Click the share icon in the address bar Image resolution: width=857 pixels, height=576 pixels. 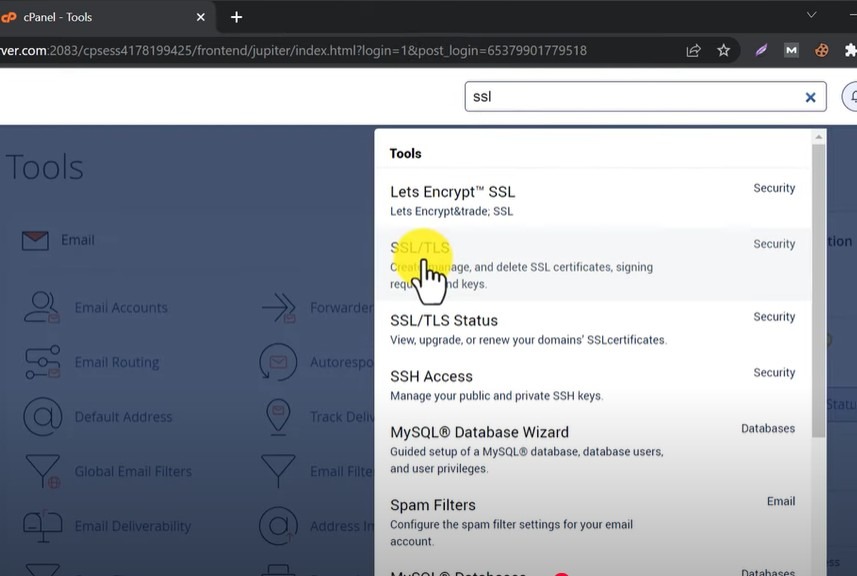pyautogui.click(x=692, y=48)
